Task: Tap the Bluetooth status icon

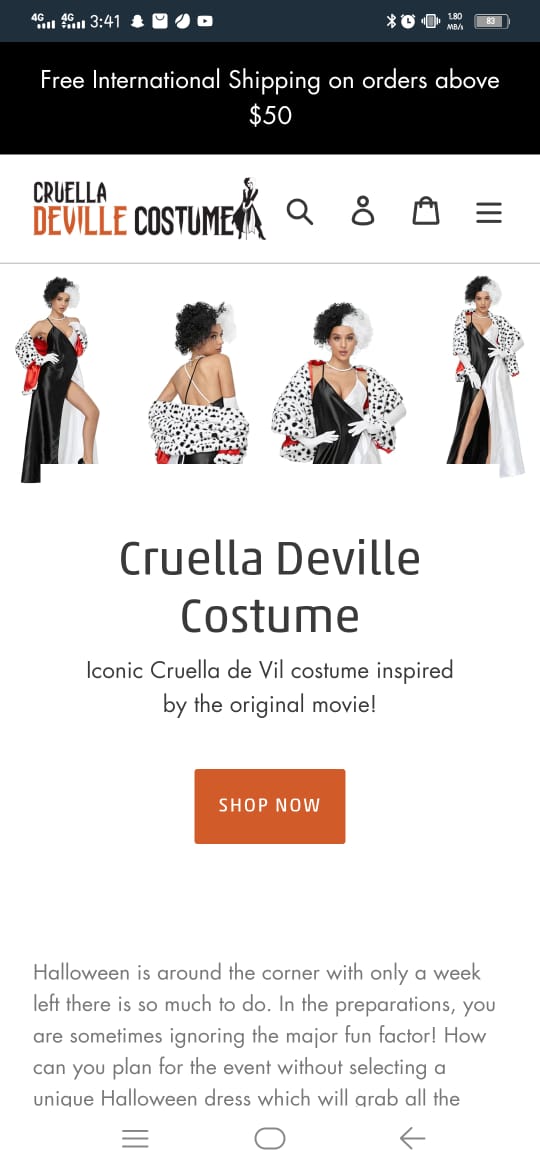Action: point(391,22)
